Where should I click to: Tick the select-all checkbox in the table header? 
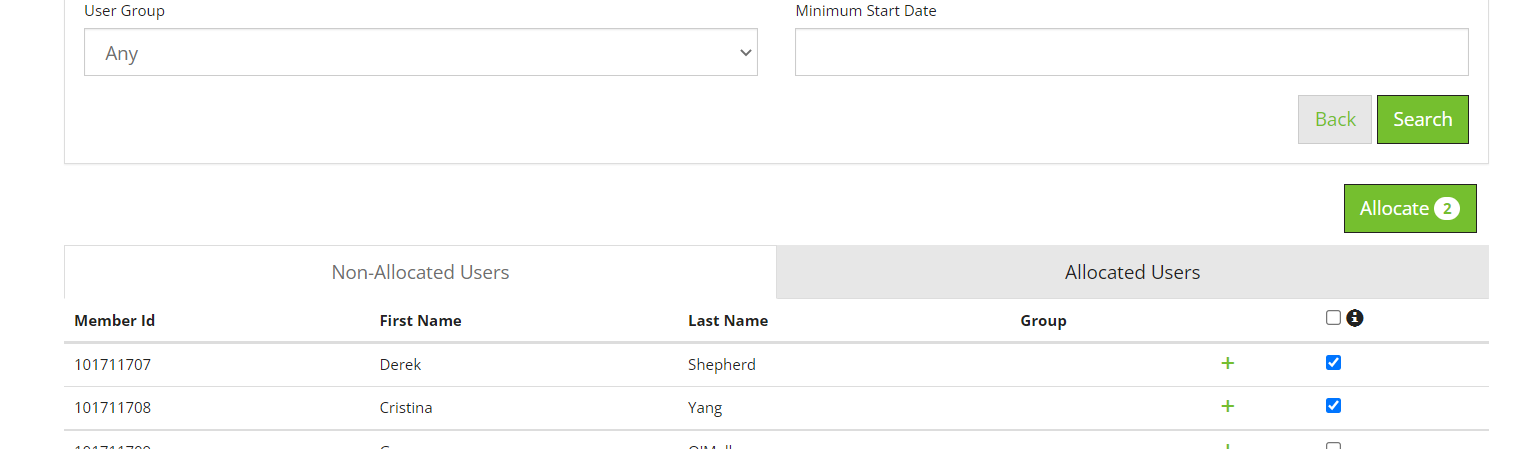point(1333,318)
